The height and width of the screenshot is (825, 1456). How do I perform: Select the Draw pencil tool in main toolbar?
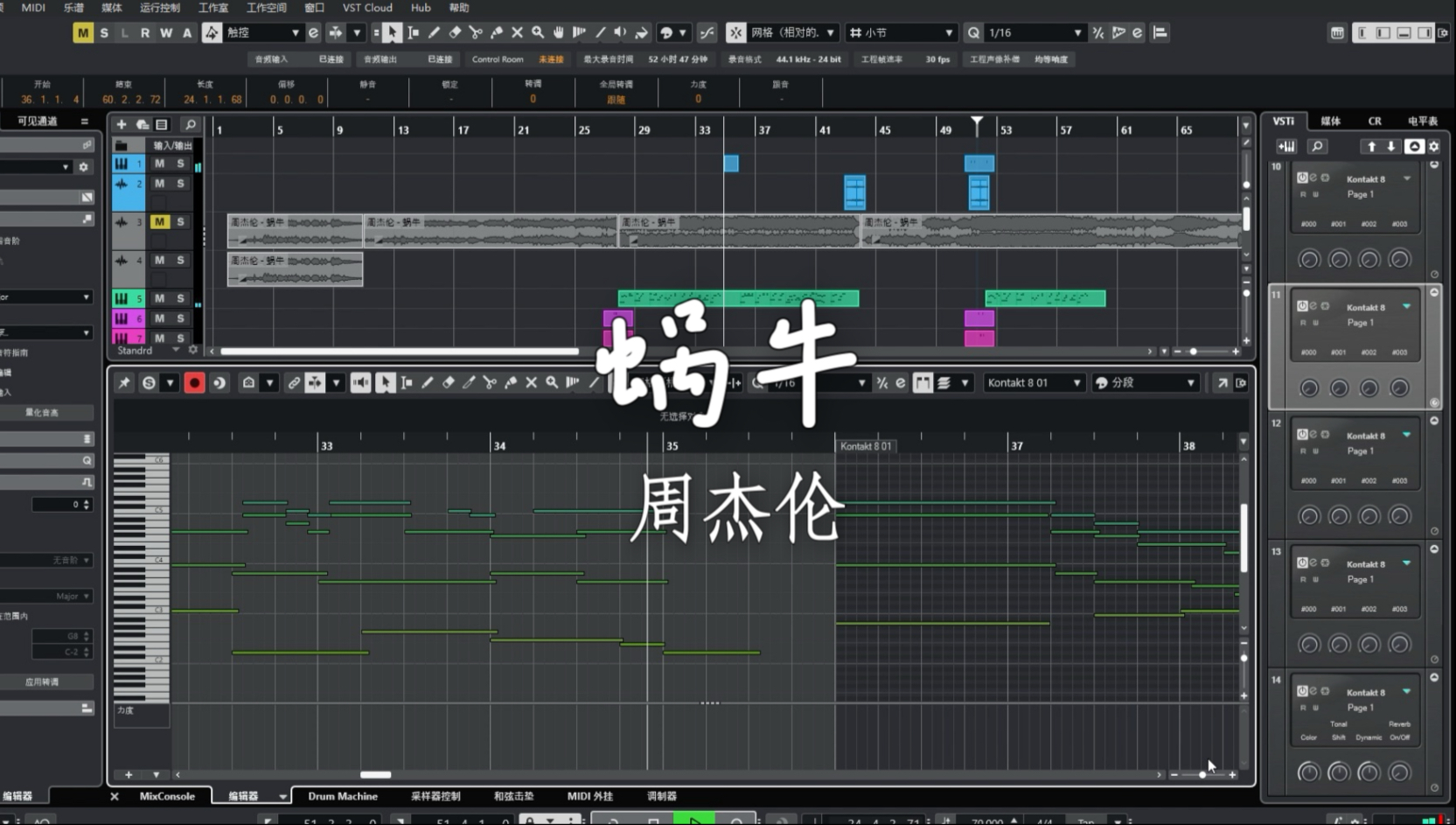click(x=434, y=33)
